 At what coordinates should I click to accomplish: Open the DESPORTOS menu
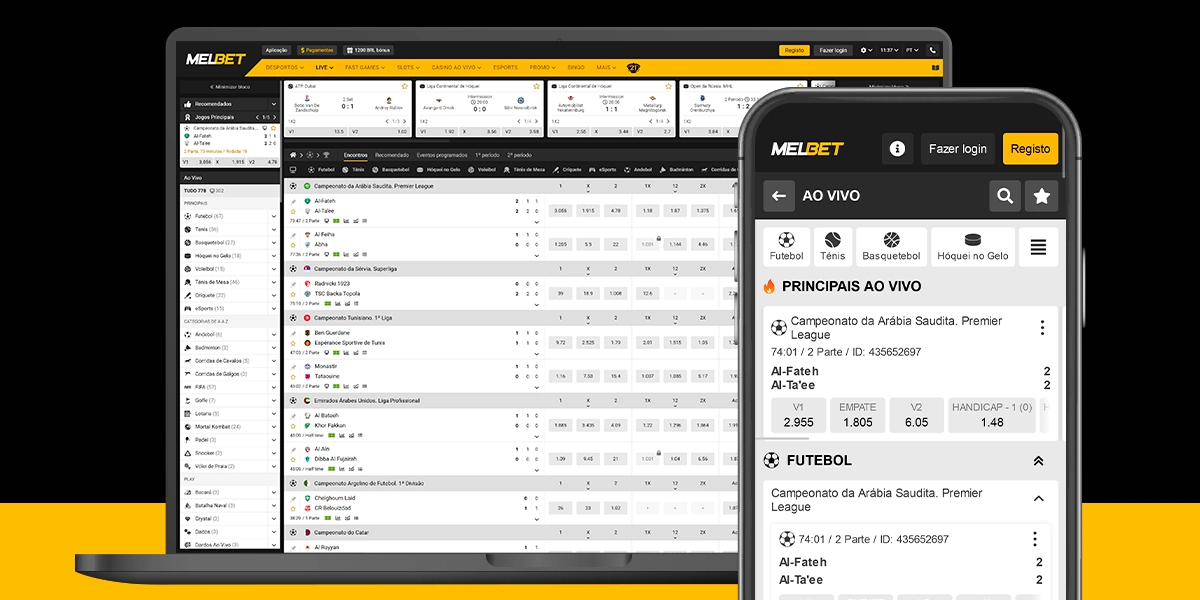pos(284,68)
